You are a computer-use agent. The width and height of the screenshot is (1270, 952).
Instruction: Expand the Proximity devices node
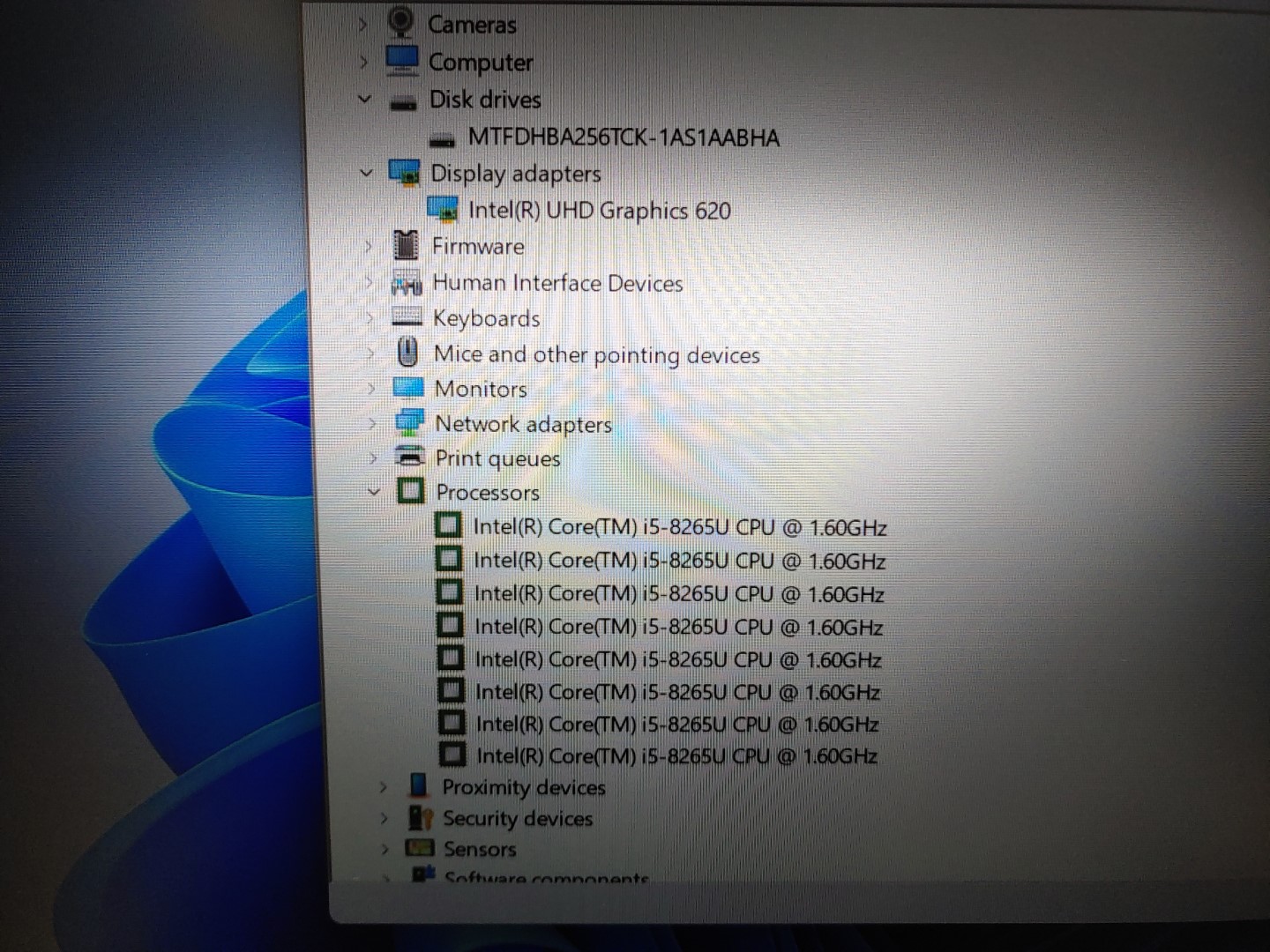[383, 787]
